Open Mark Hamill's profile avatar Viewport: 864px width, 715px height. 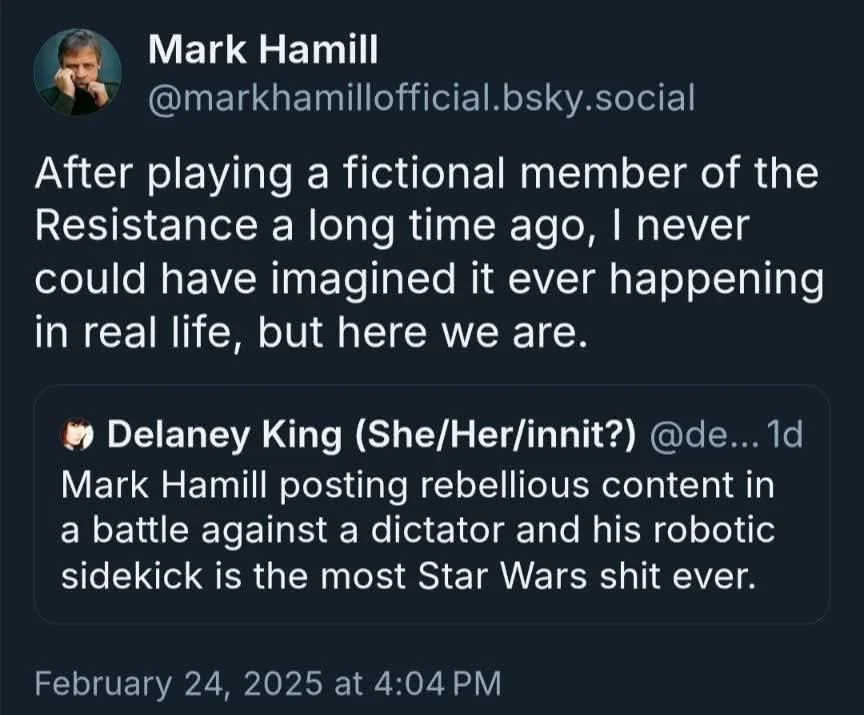(78, 72)
